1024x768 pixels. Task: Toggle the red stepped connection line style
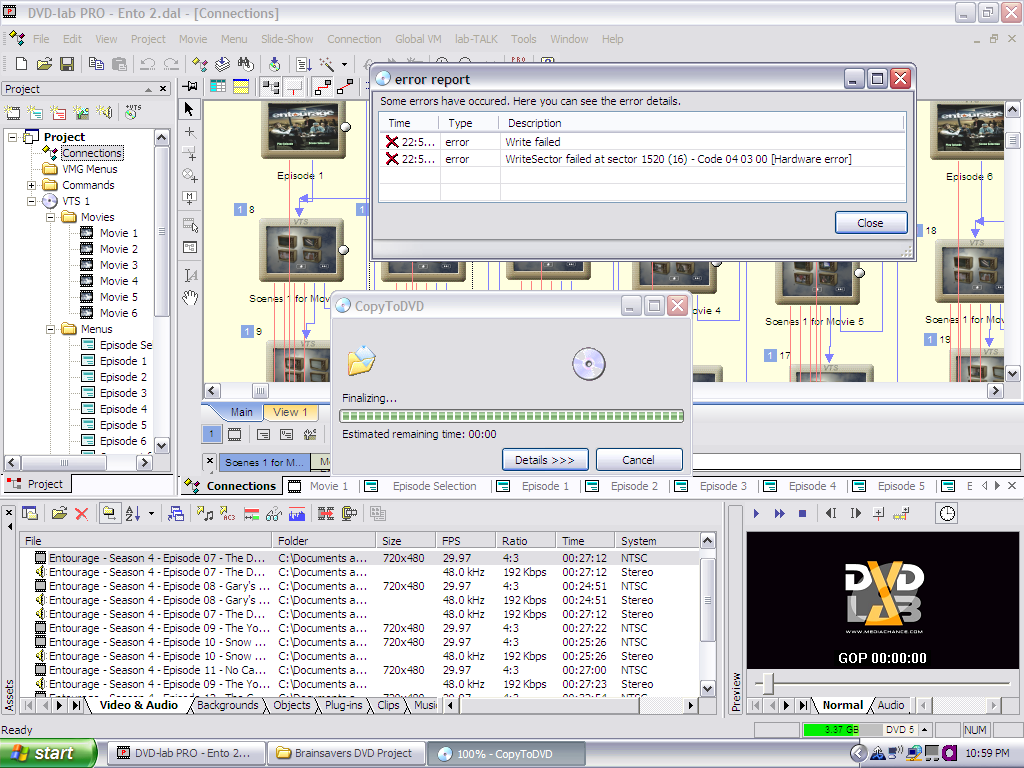click(322, 86)
